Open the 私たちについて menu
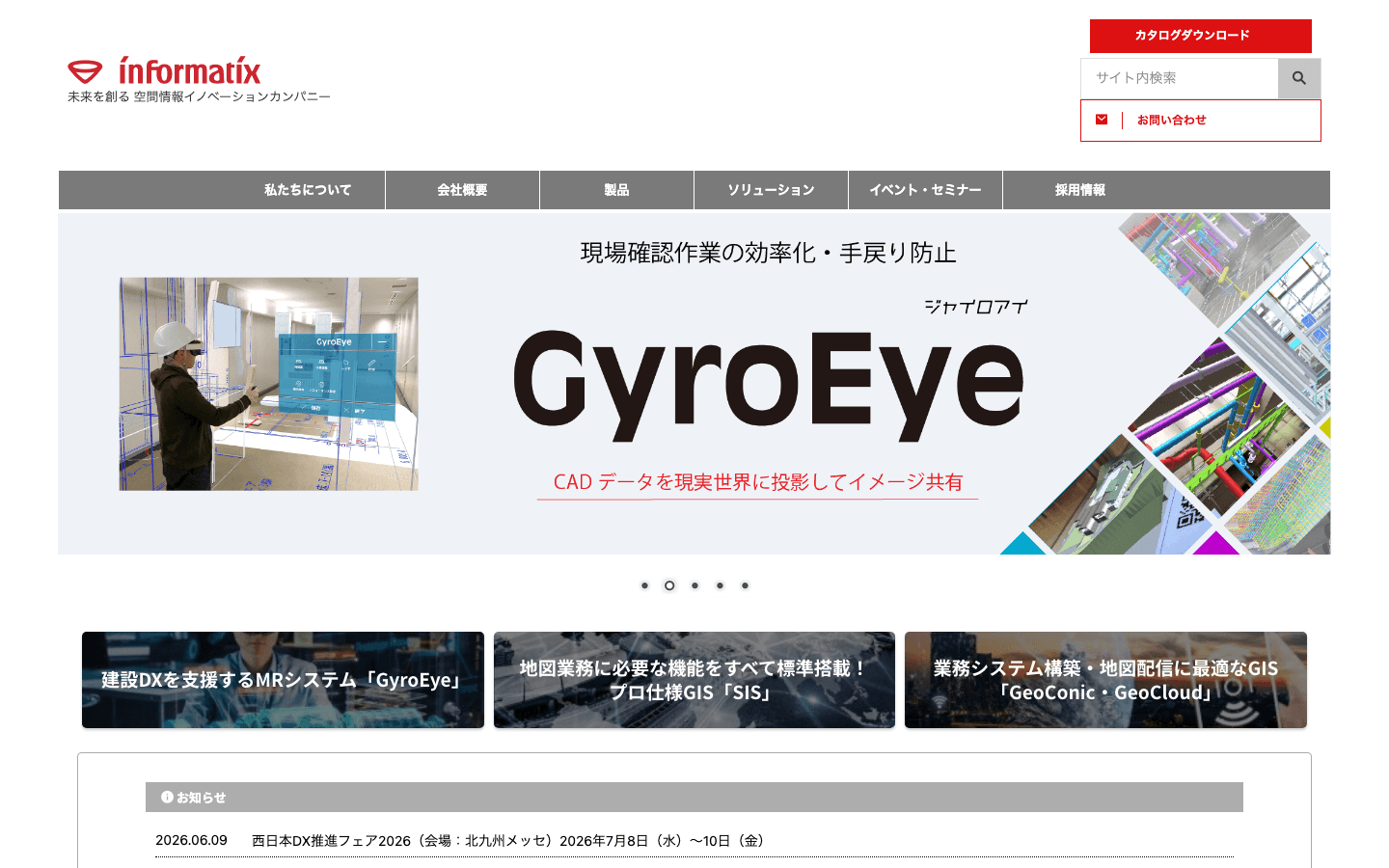 coord(308,190)
